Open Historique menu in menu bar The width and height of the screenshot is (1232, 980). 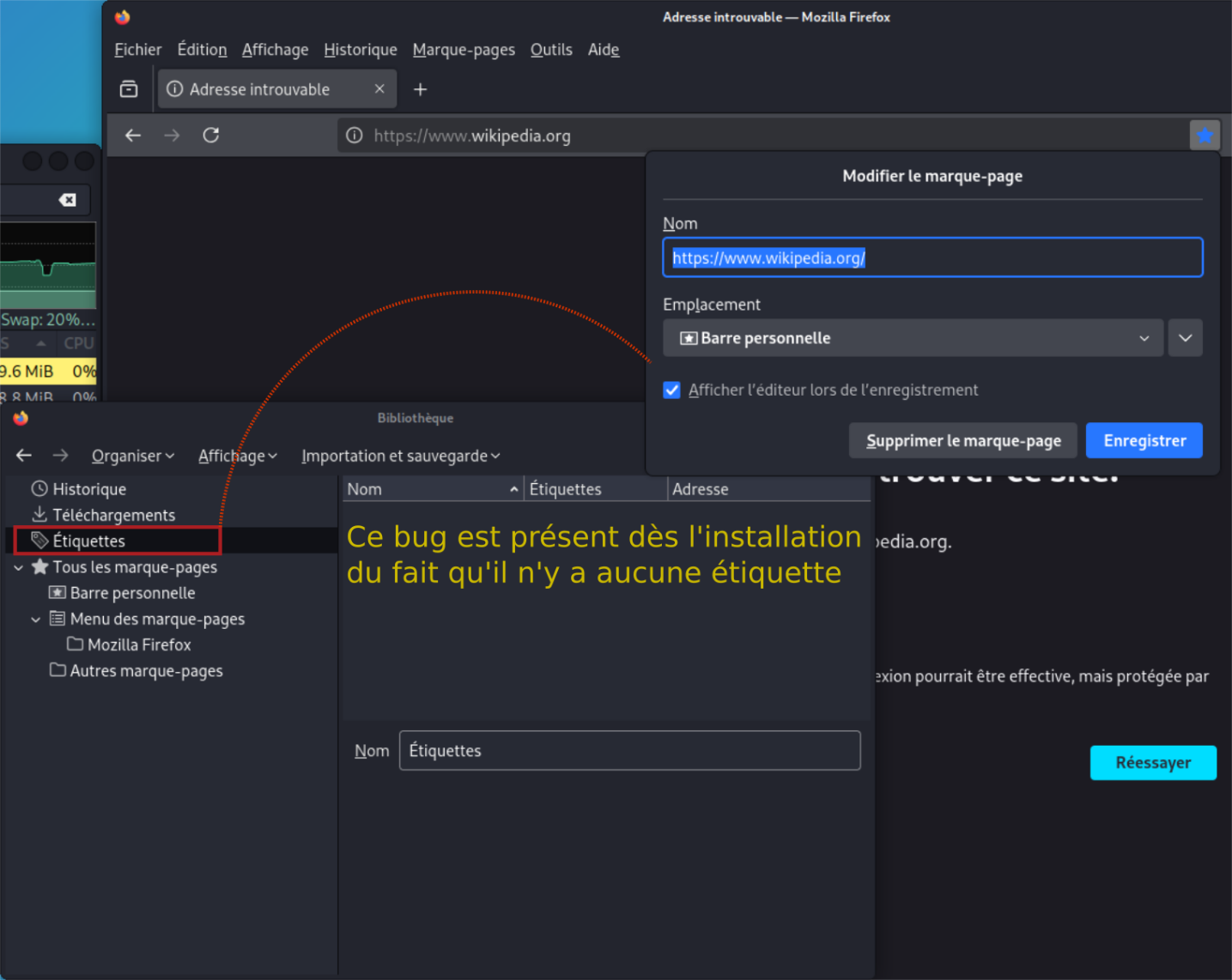(x=361, y=50)
